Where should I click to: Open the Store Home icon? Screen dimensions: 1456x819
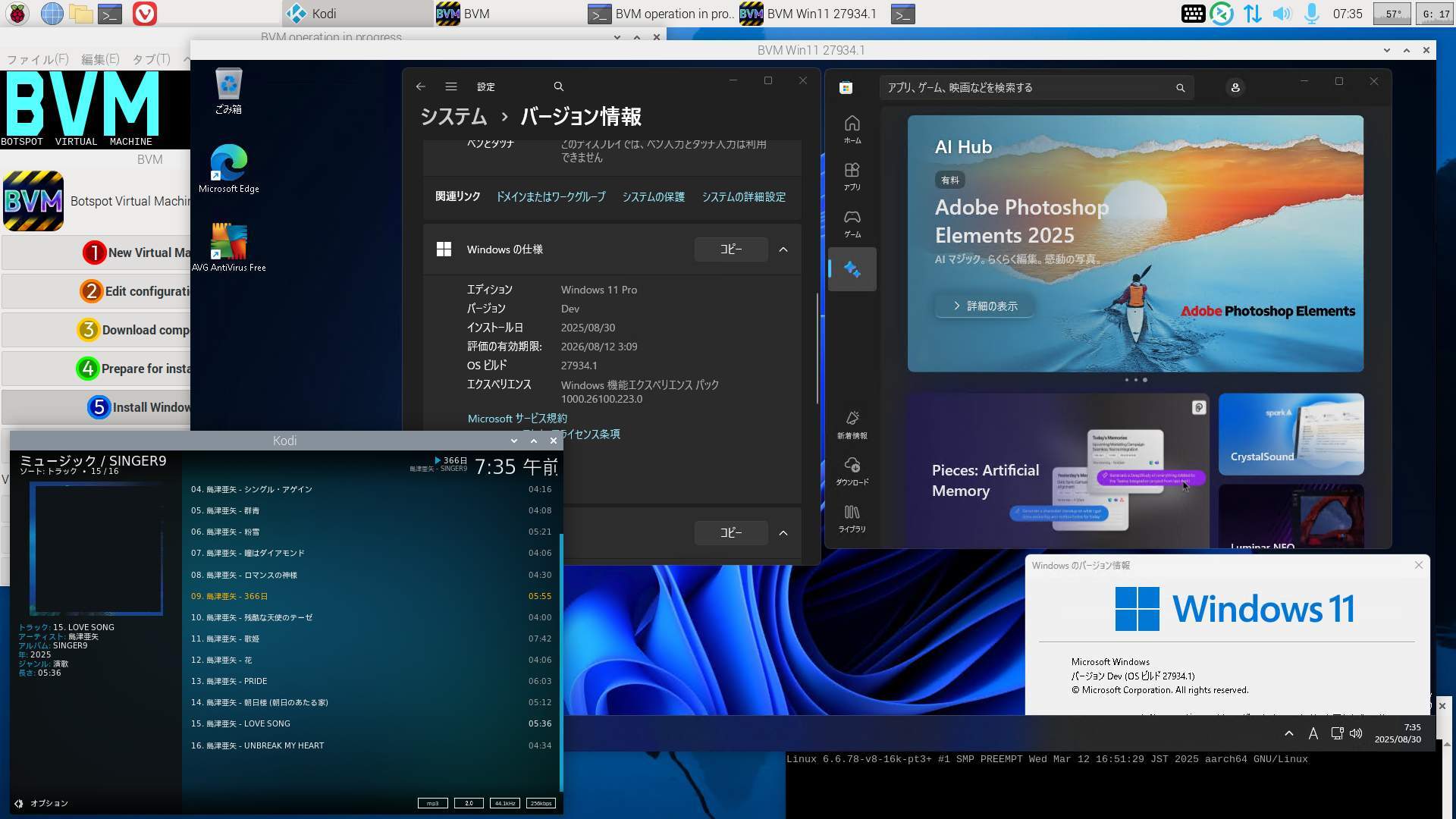[x=852, y=128]
